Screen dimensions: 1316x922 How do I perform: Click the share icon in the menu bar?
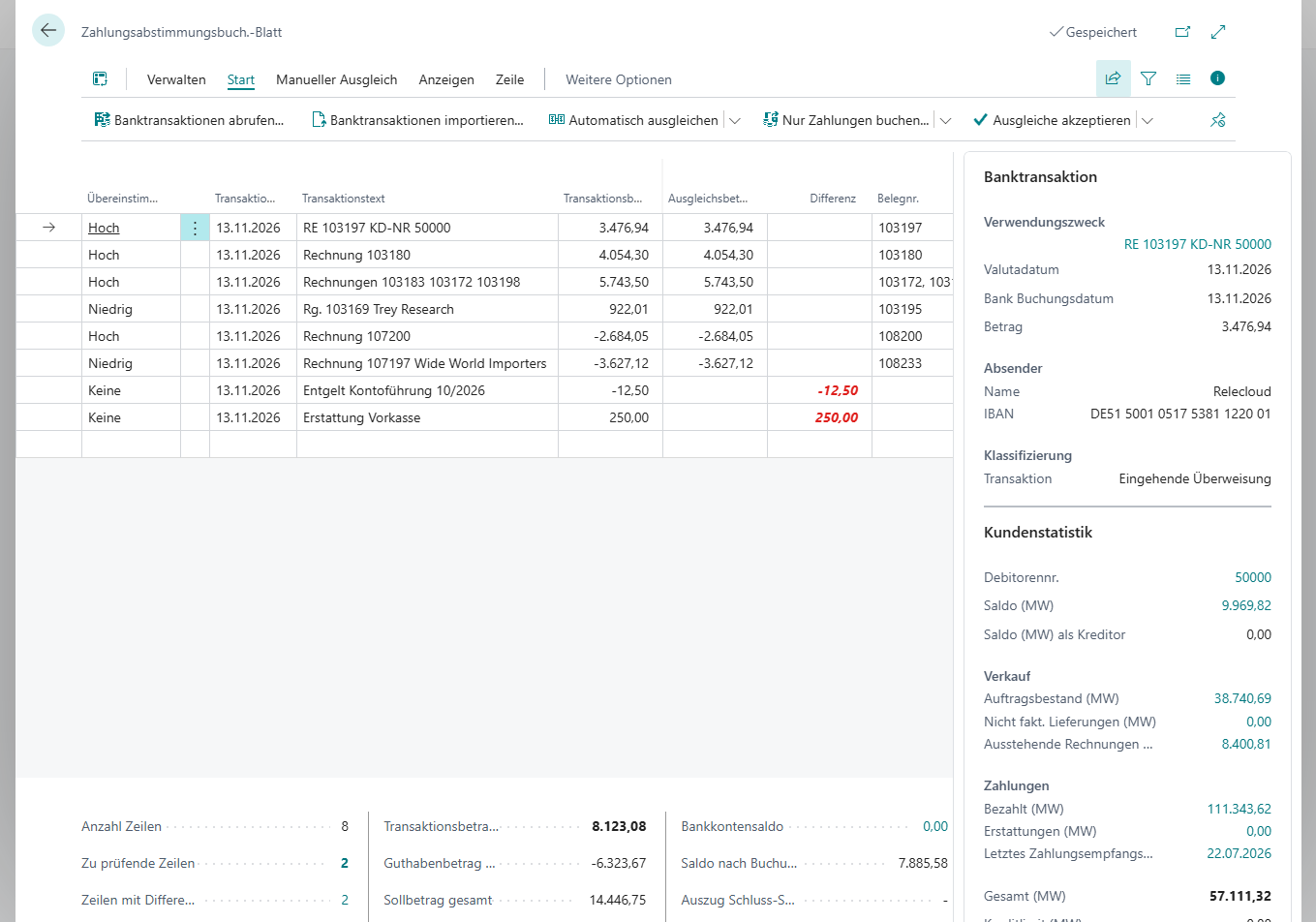click(1113, 78)
